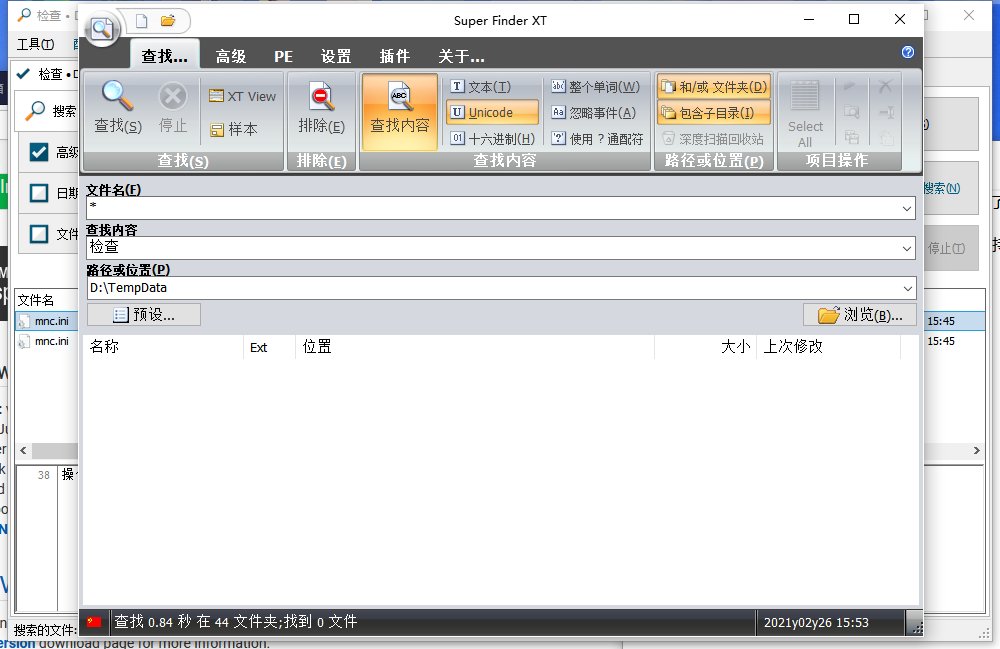Viewport: 1000px width, 649px height.
Task: Switch to the 设置 tab
Action: click(x=336, y=57)
